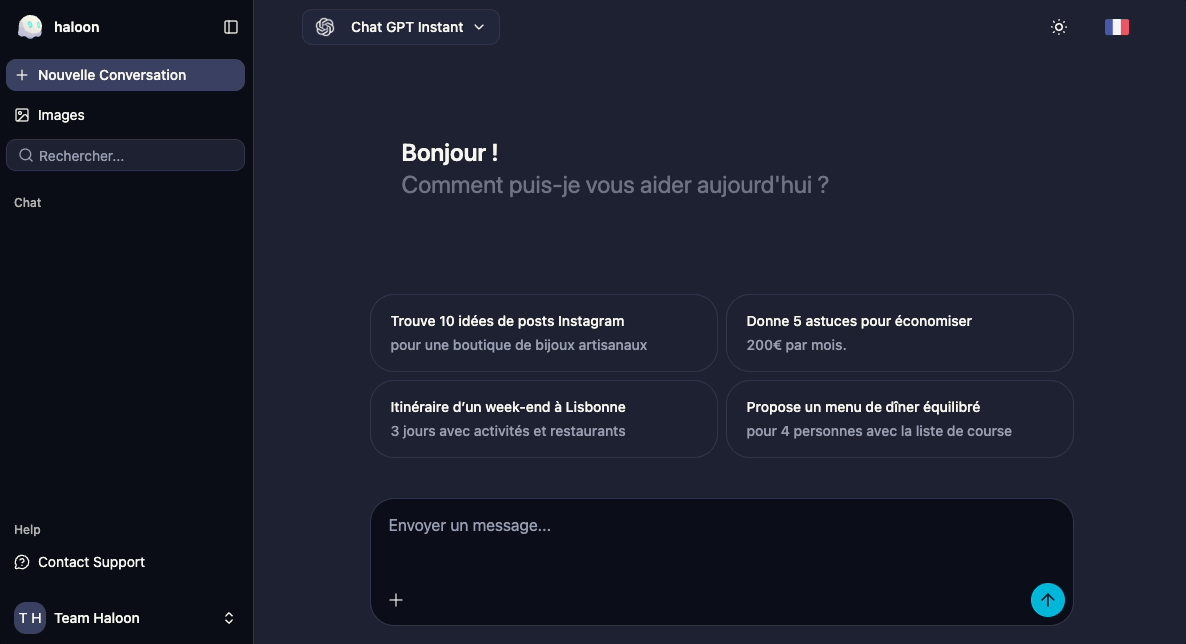The image size is (1186, 644).
Task: Click the Rechercher search field
Action: point(135,156)
